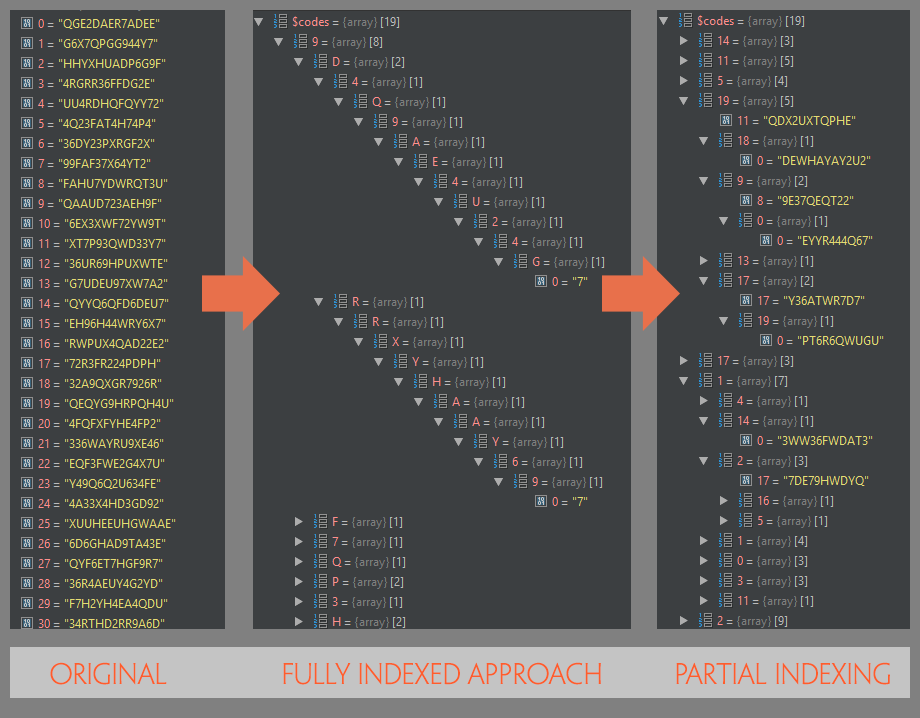
Task: Collapse the "X = {array} [1]" node
Action: pyautogui.click(x=358, y=342)
